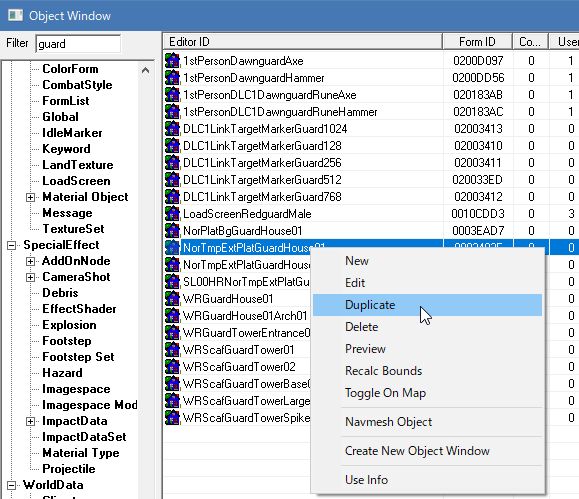
Task: Click the icon beside DLC1LinkTargetMarkerGuard512
Action: 172,180
